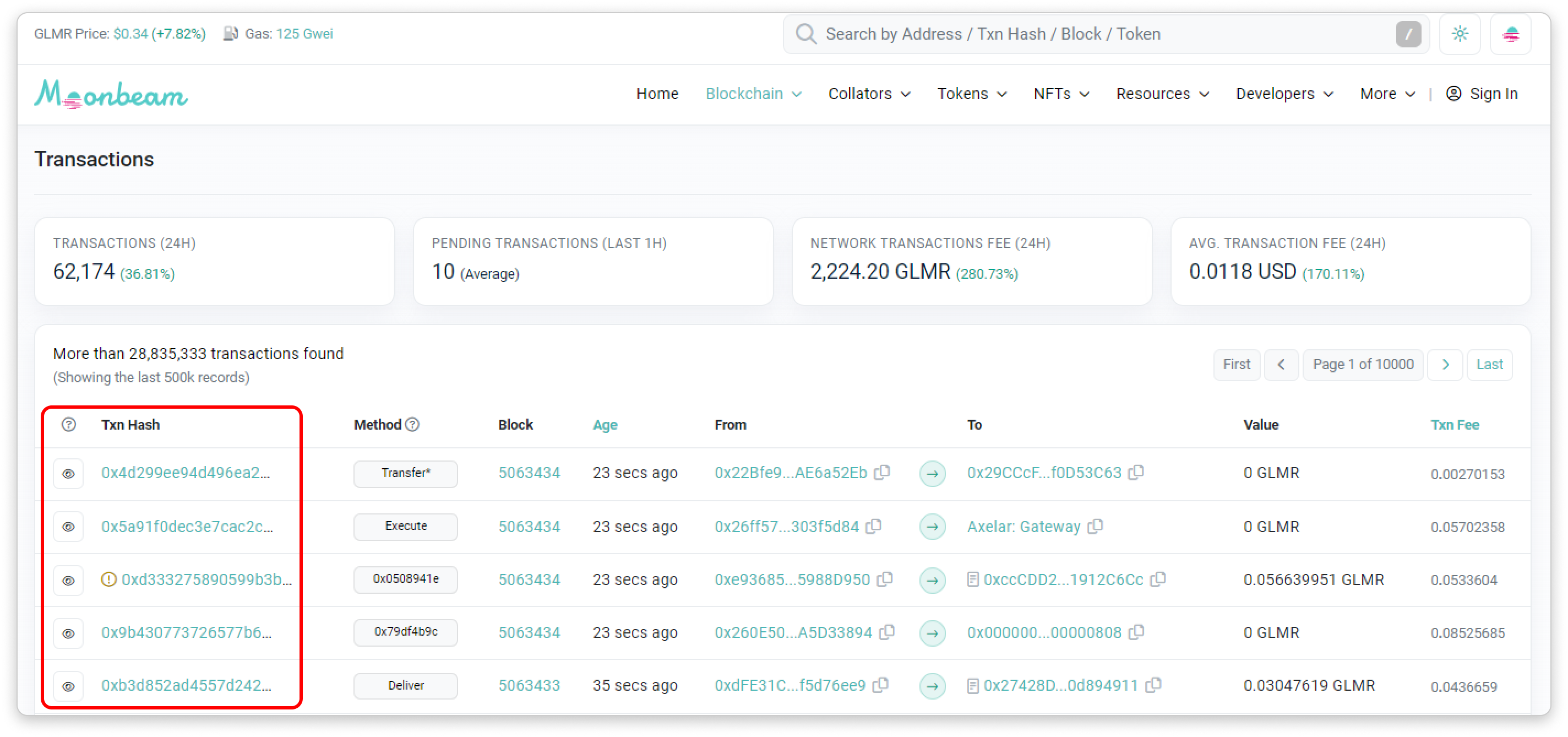Click the Moonbeam network icon at top right
This screenshot has width=1568, height=737.
(x=1510, y=34)
